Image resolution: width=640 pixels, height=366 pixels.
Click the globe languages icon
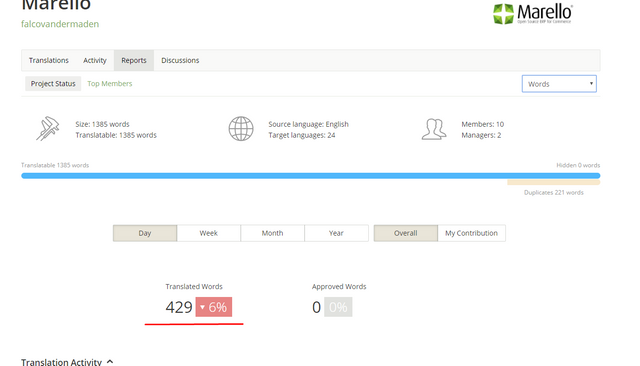(241, 129)
